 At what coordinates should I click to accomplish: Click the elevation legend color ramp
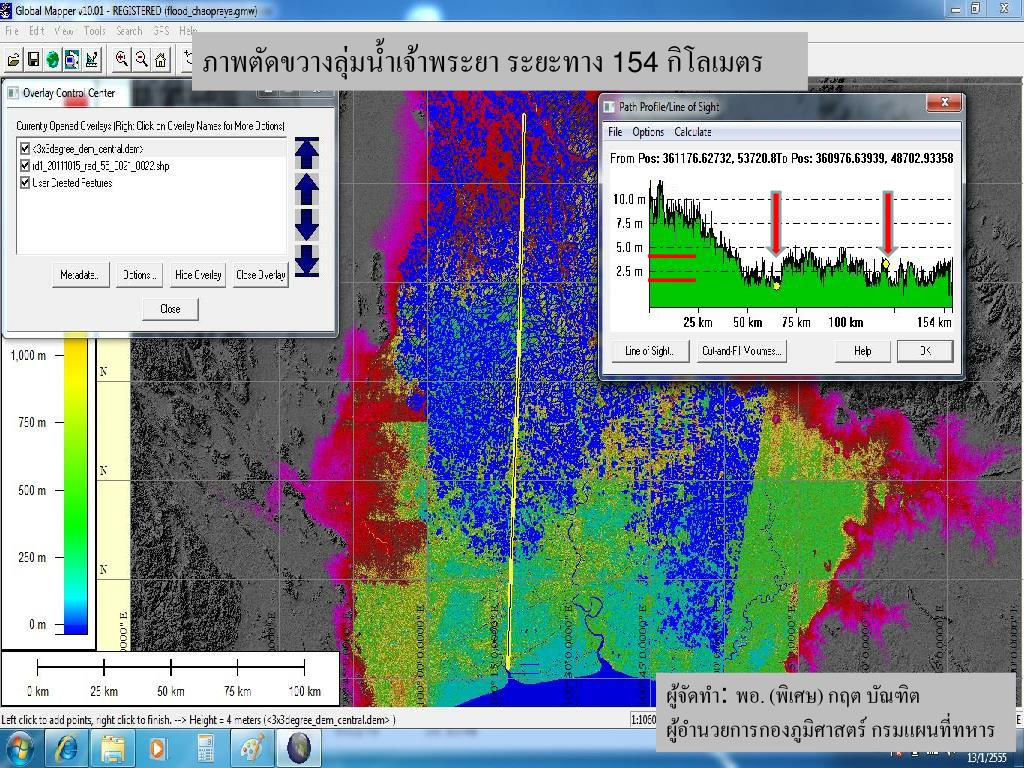click(76, 483)
